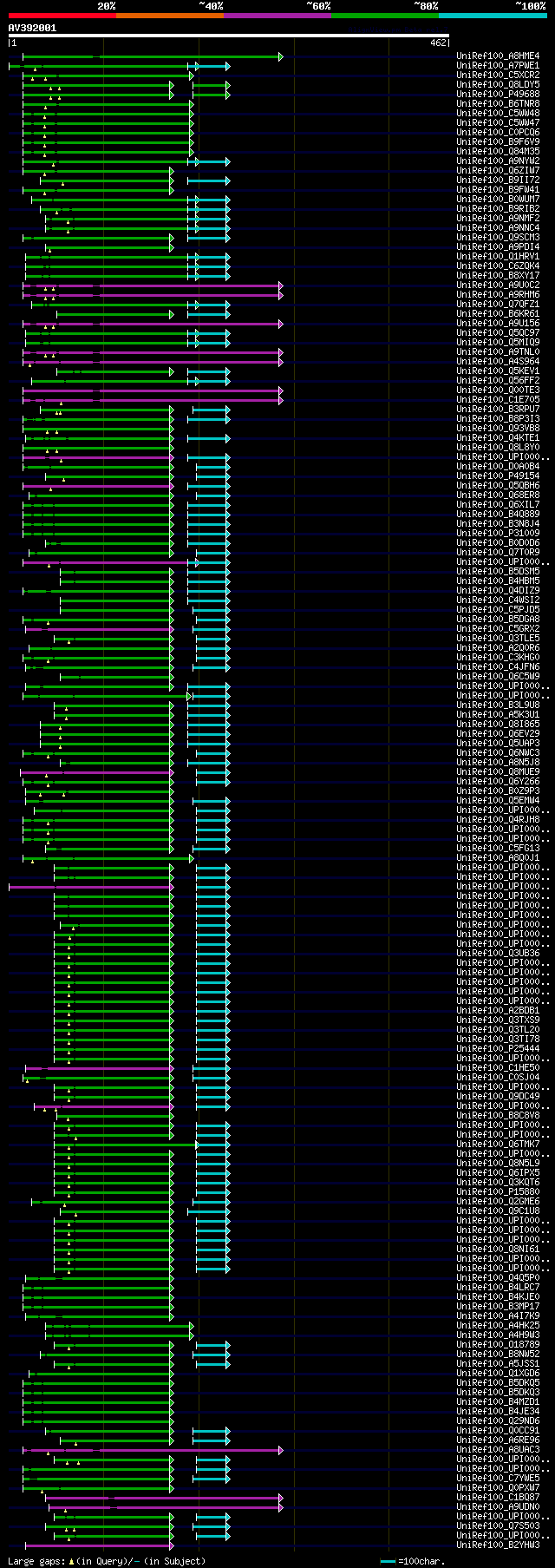This screenshot has width=555, height=1568.
Task: Select subject UniRef100_Q93VB8
Action: point(498,429)
